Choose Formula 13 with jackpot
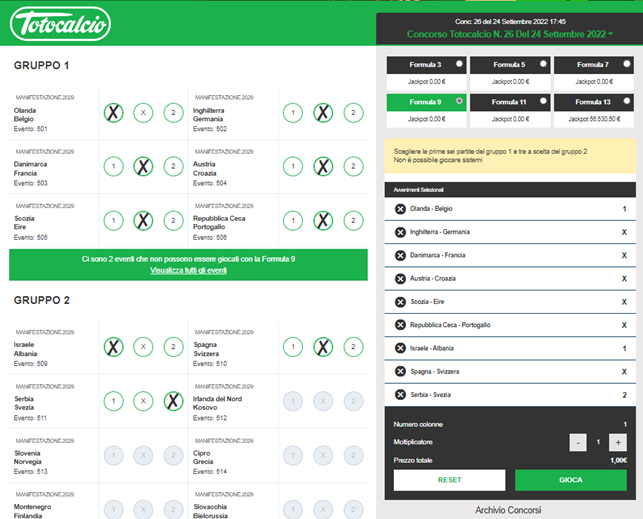This screenshot has height=519, width=643. click(x=626, y=101)
